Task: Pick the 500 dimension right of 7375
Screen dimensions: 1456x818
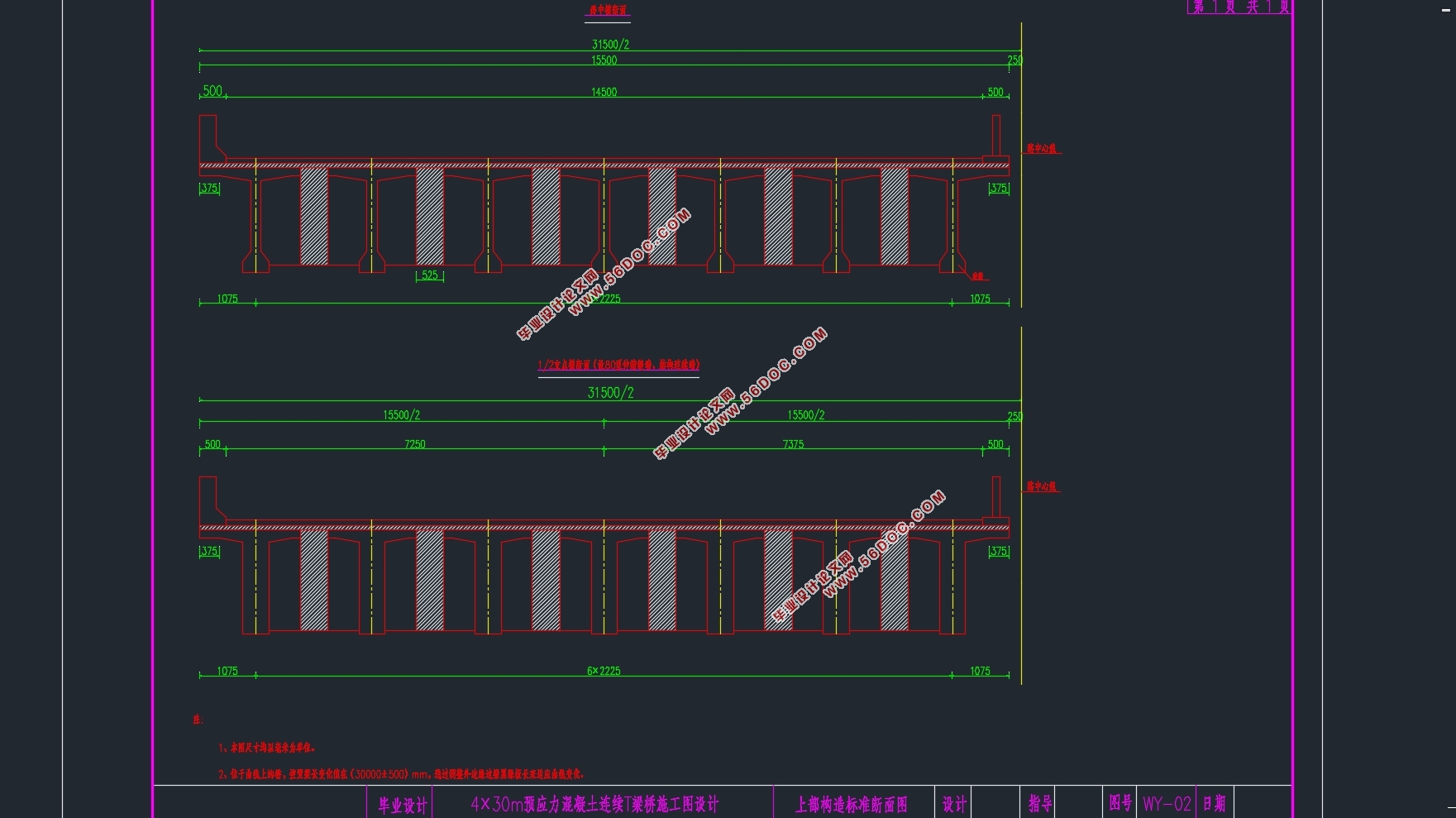Action: click(x=995, y=444)
